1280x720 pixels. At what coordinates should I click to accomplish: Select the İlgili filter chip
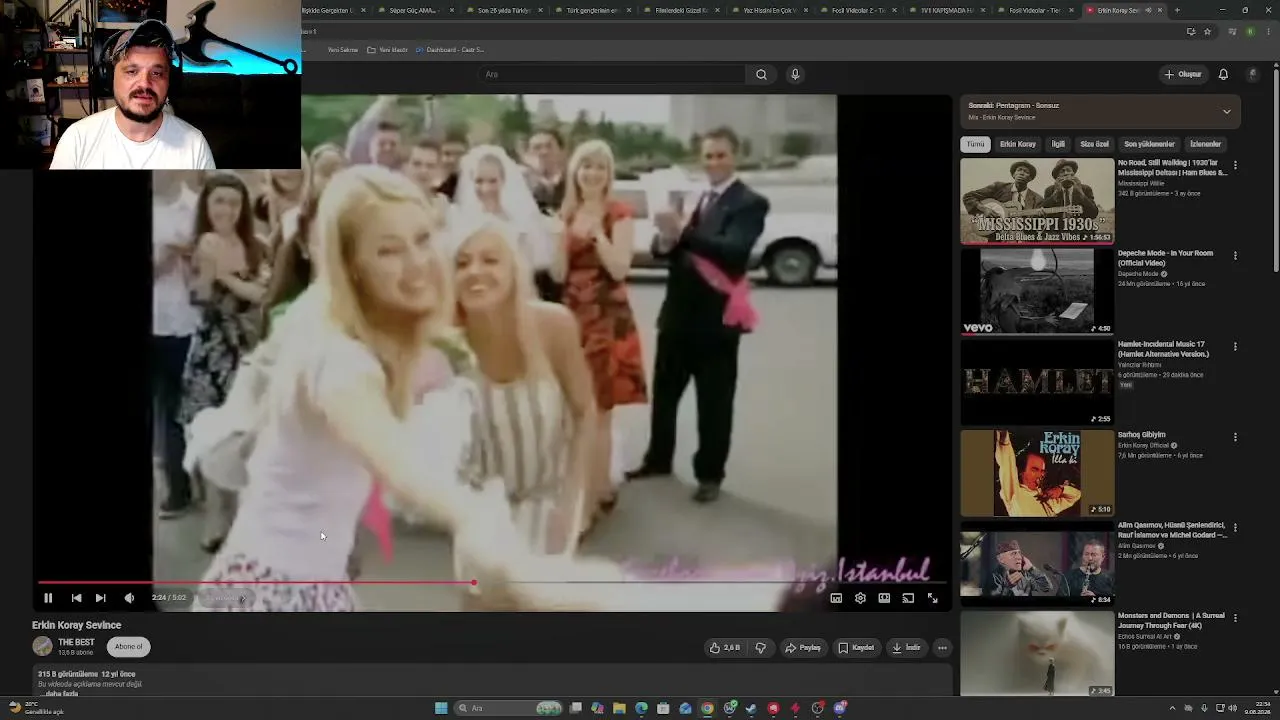(x=1058, y=144)
